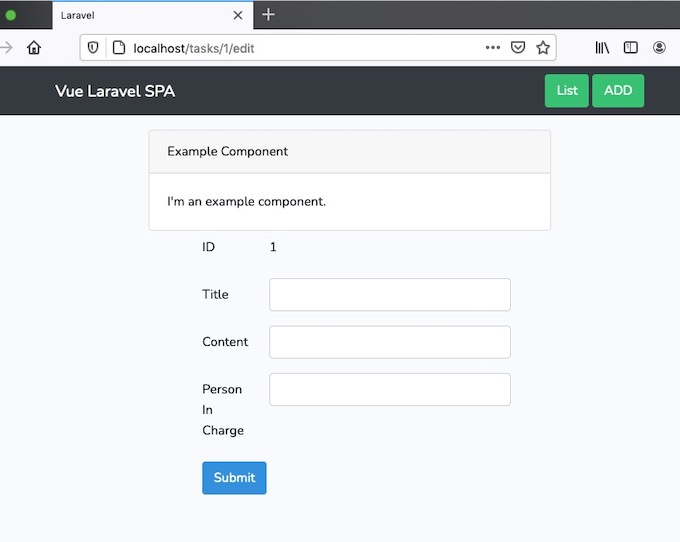Screen dimensions: 680x542
Task: Focus the Content input field
Action: 390,342
